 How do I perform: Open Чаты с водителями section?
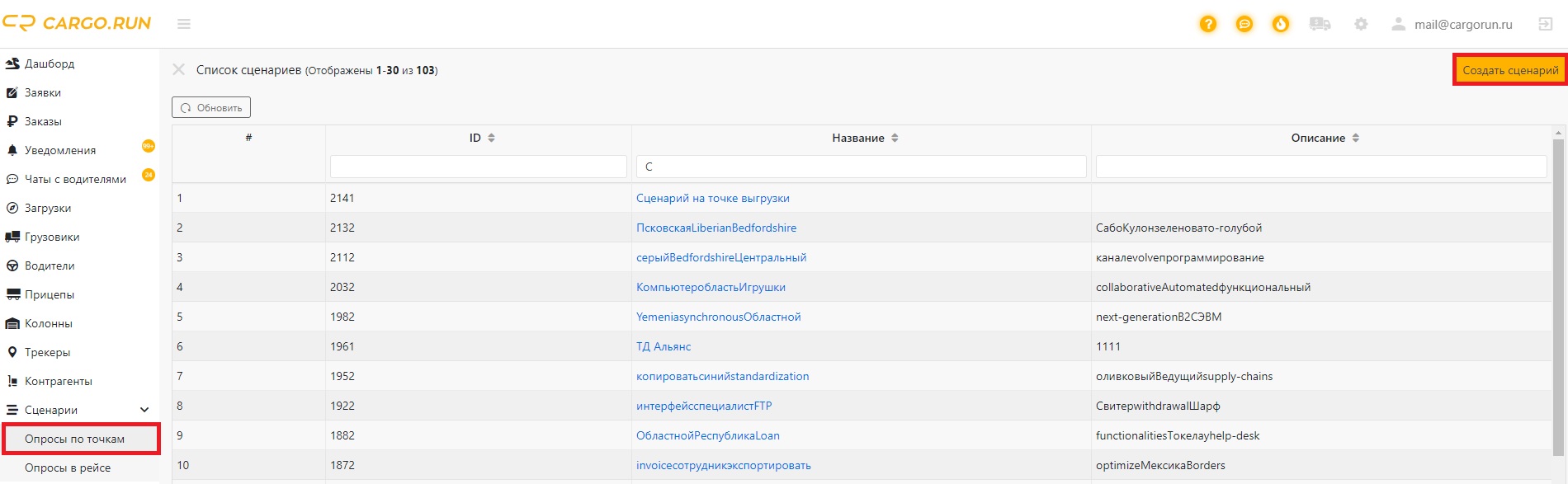(x=75, y=179)
